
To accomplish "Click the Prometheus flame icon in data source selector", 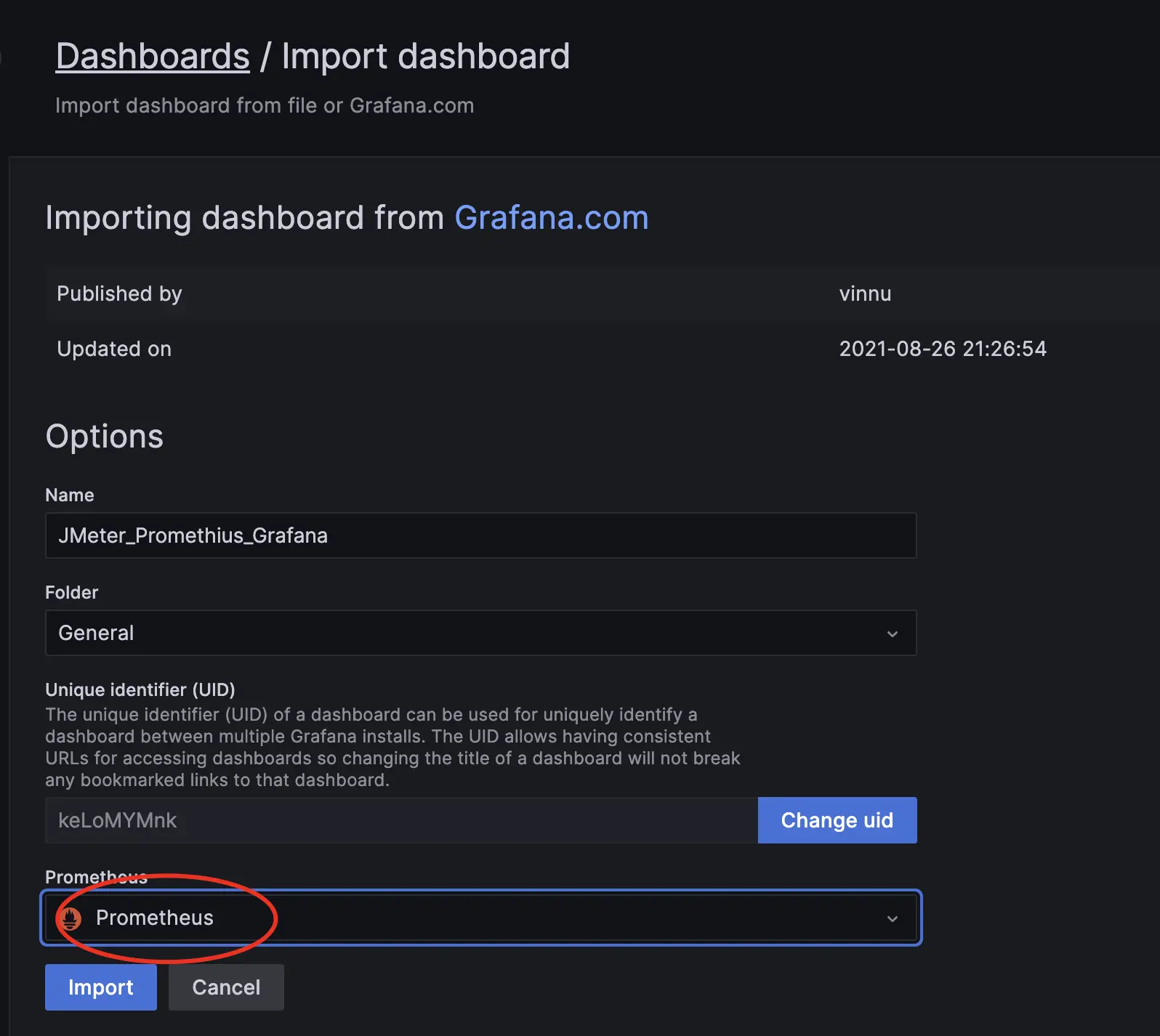I will point(71,918).
